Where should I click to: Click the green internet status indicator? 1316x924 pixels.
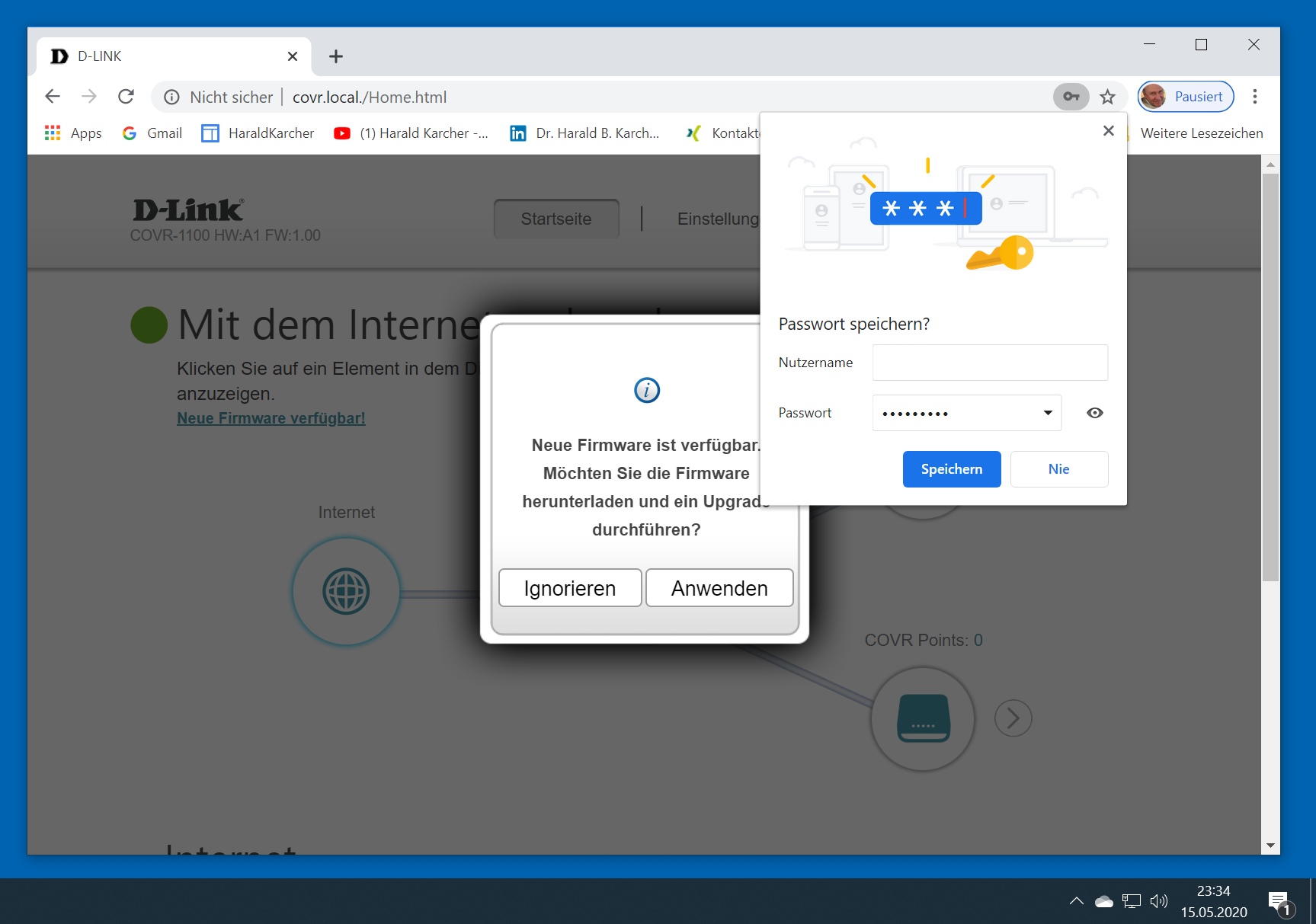pyautogui.click(x=149, y=325)
